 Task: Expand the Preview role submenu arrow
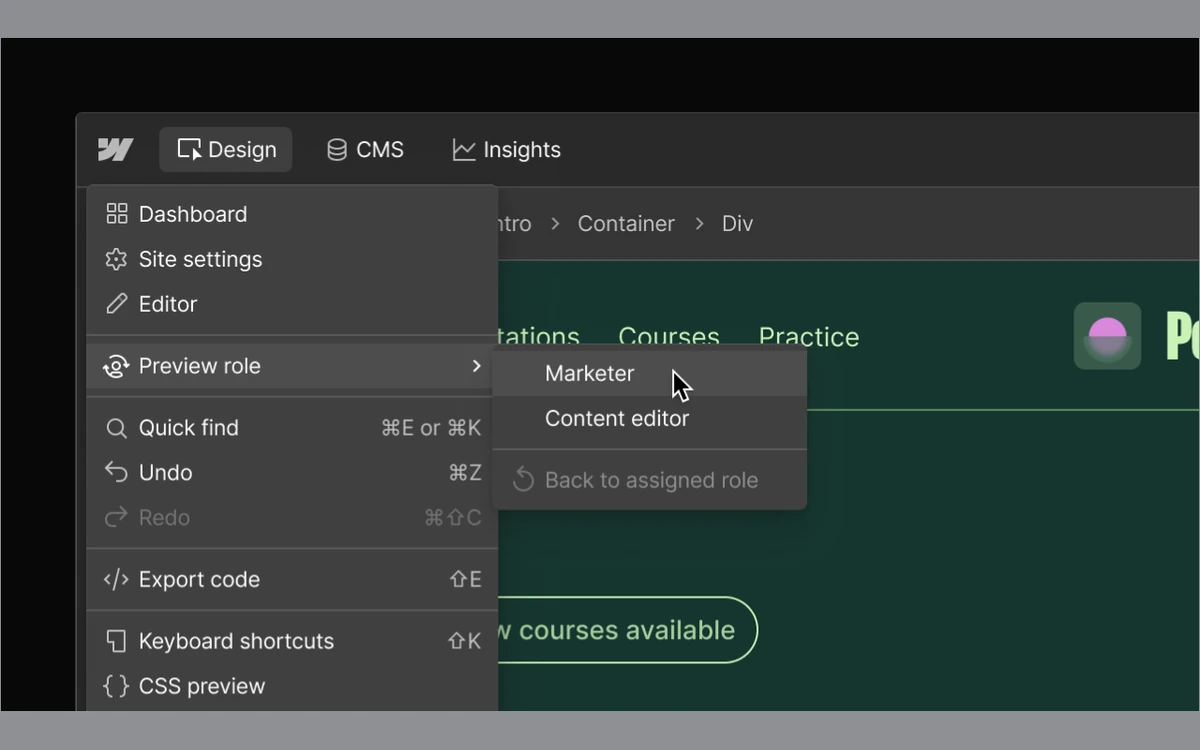click(x=477, y=366)
